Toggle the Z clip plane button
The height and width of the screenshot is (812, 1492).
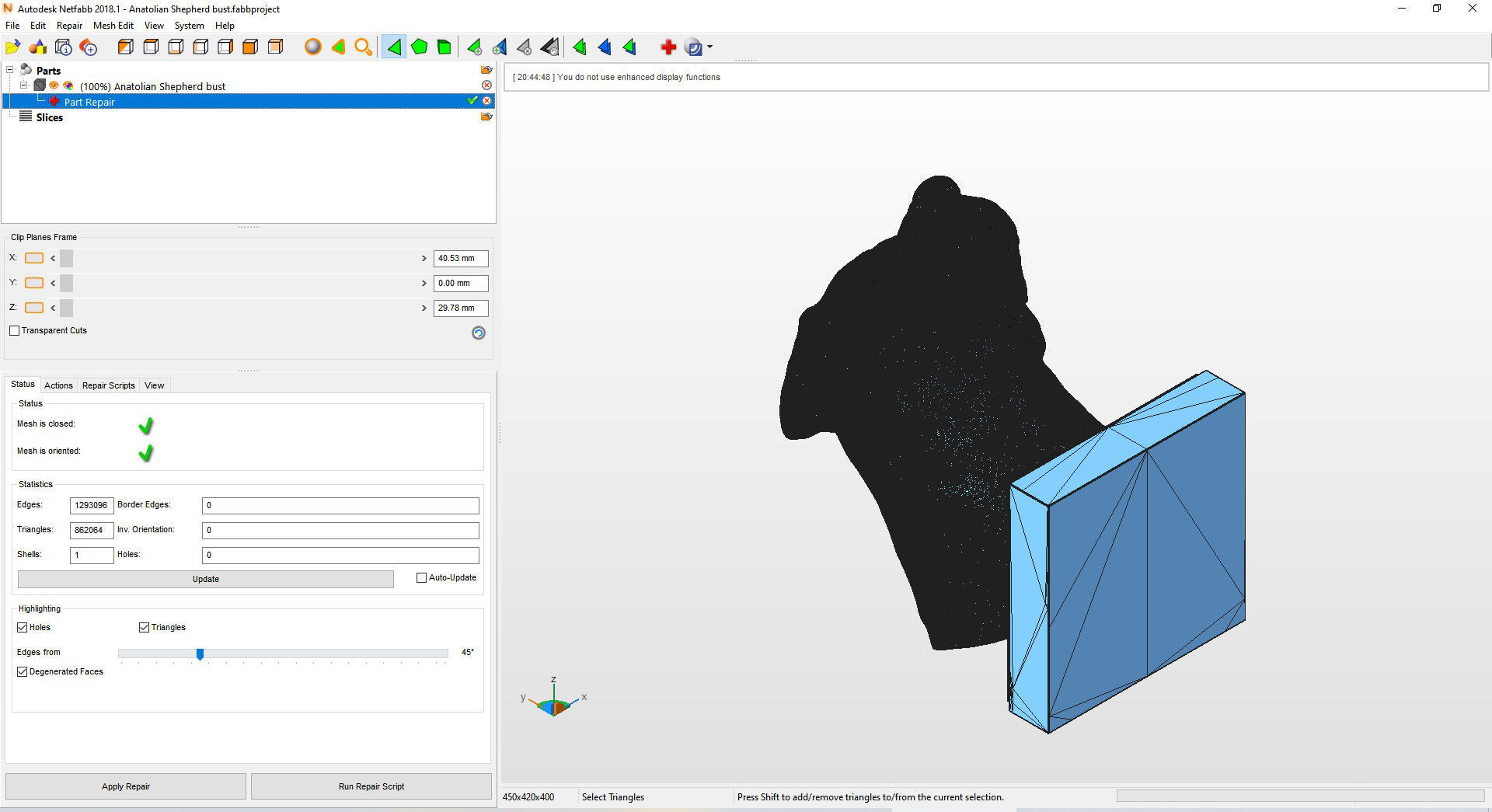coord(34,308)
